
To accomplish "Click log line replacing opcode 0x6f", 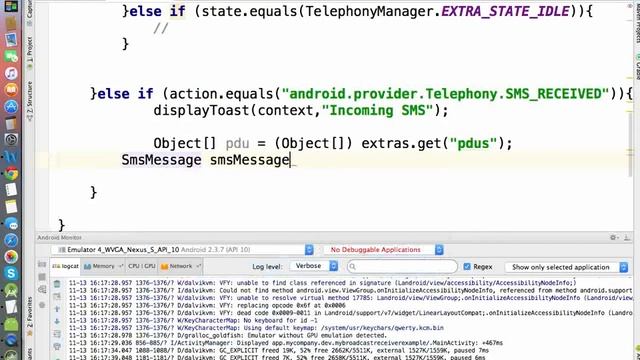I will 207,305.
